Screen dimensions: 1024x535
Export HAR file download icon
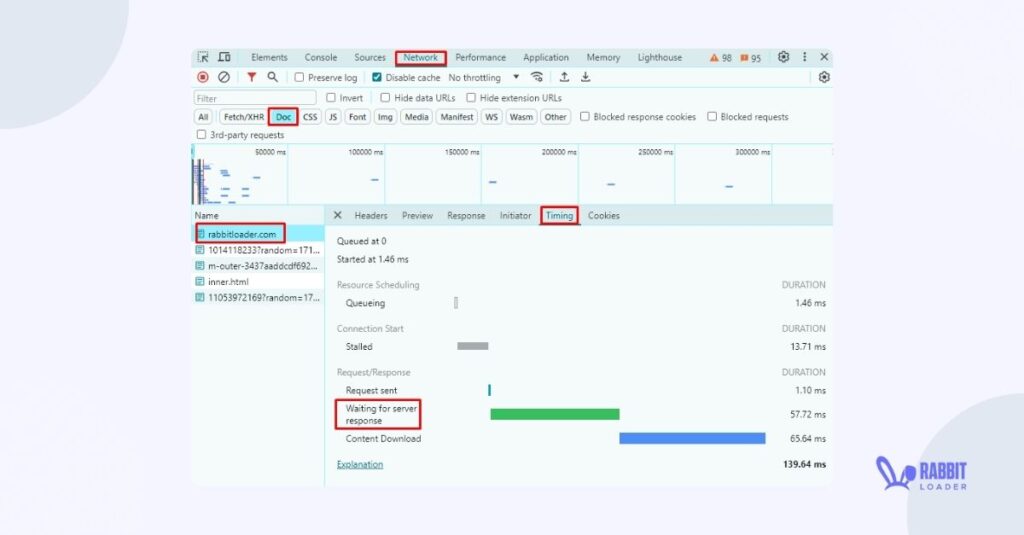pos(586,77)
